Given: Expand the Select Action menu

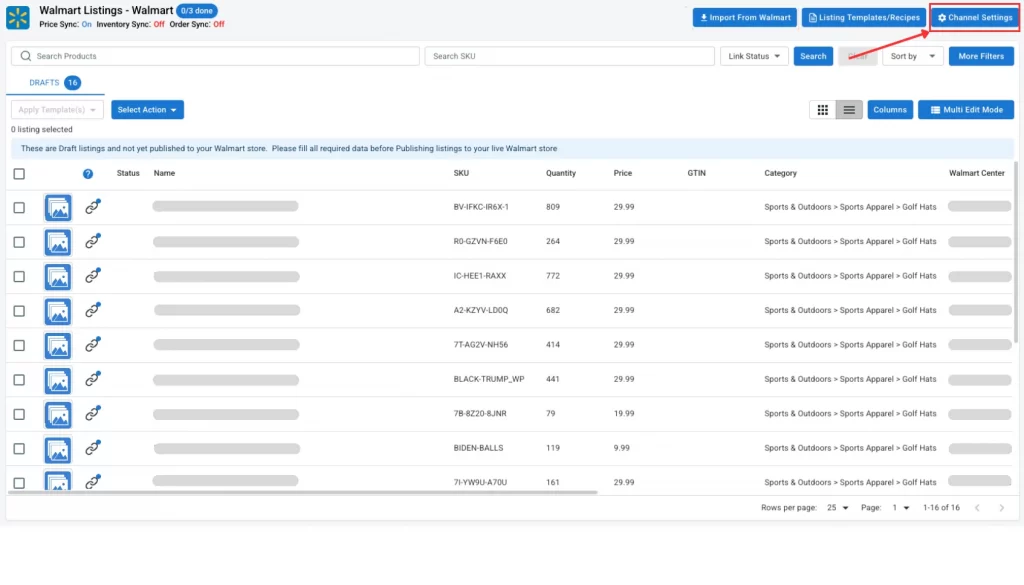Looking at the screenshot, I should coord(147,110).
